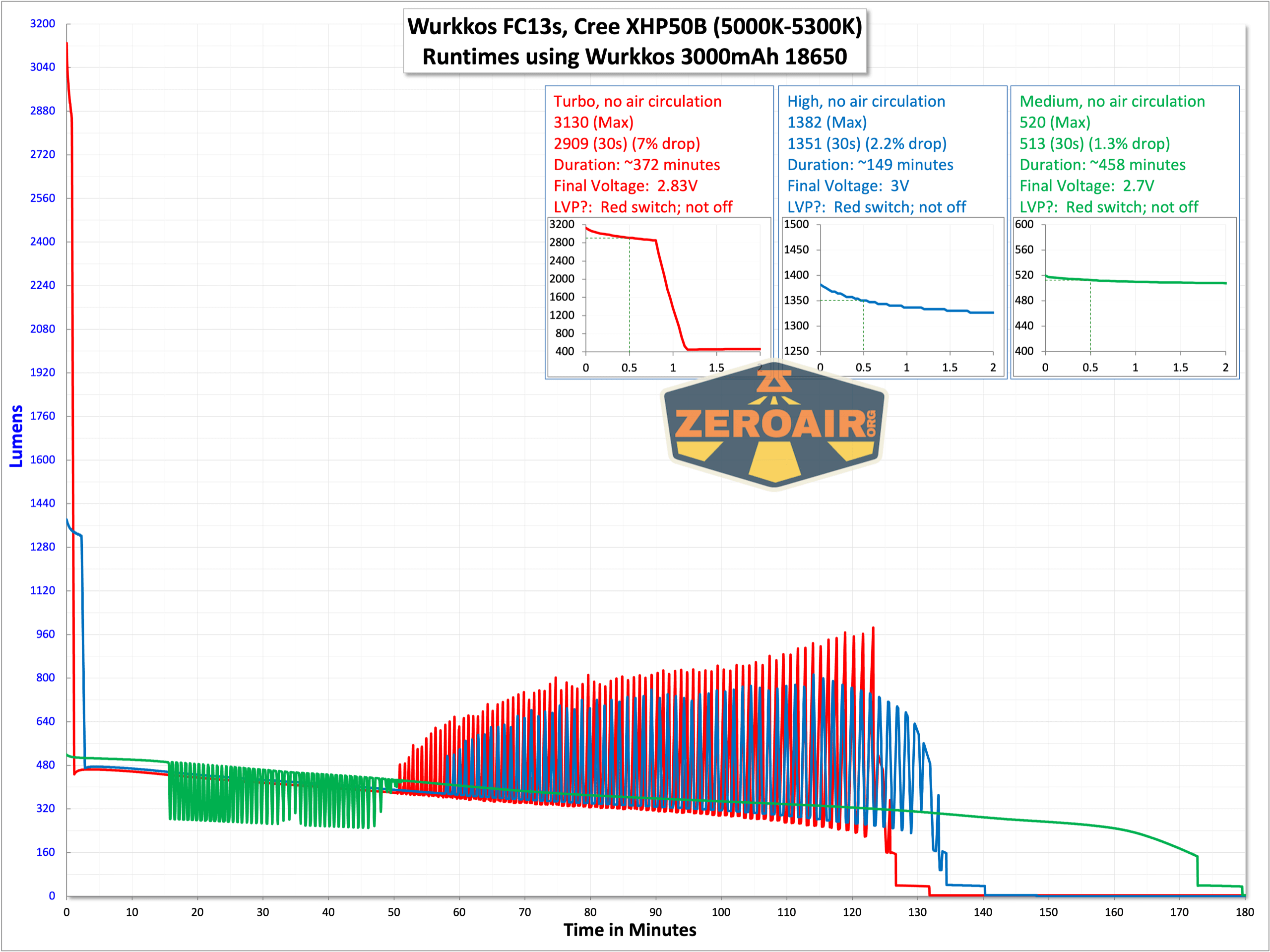Click the 1440 label on the y-axis
The width and height of the screenshot is (1270, 952).
pos(43,503)
